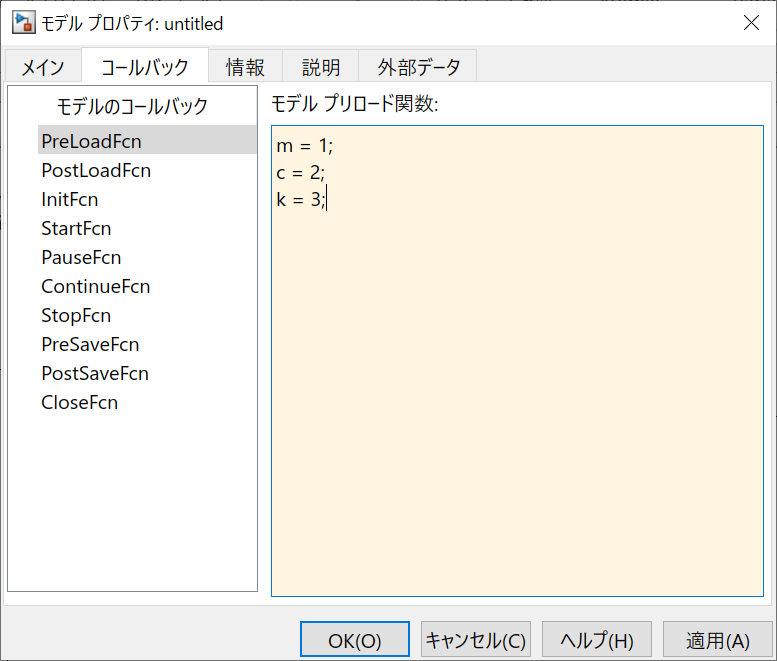This screenshot has width=777, height=661.
Task: Select the InitFcn callback
Action: tap(70, 199)
